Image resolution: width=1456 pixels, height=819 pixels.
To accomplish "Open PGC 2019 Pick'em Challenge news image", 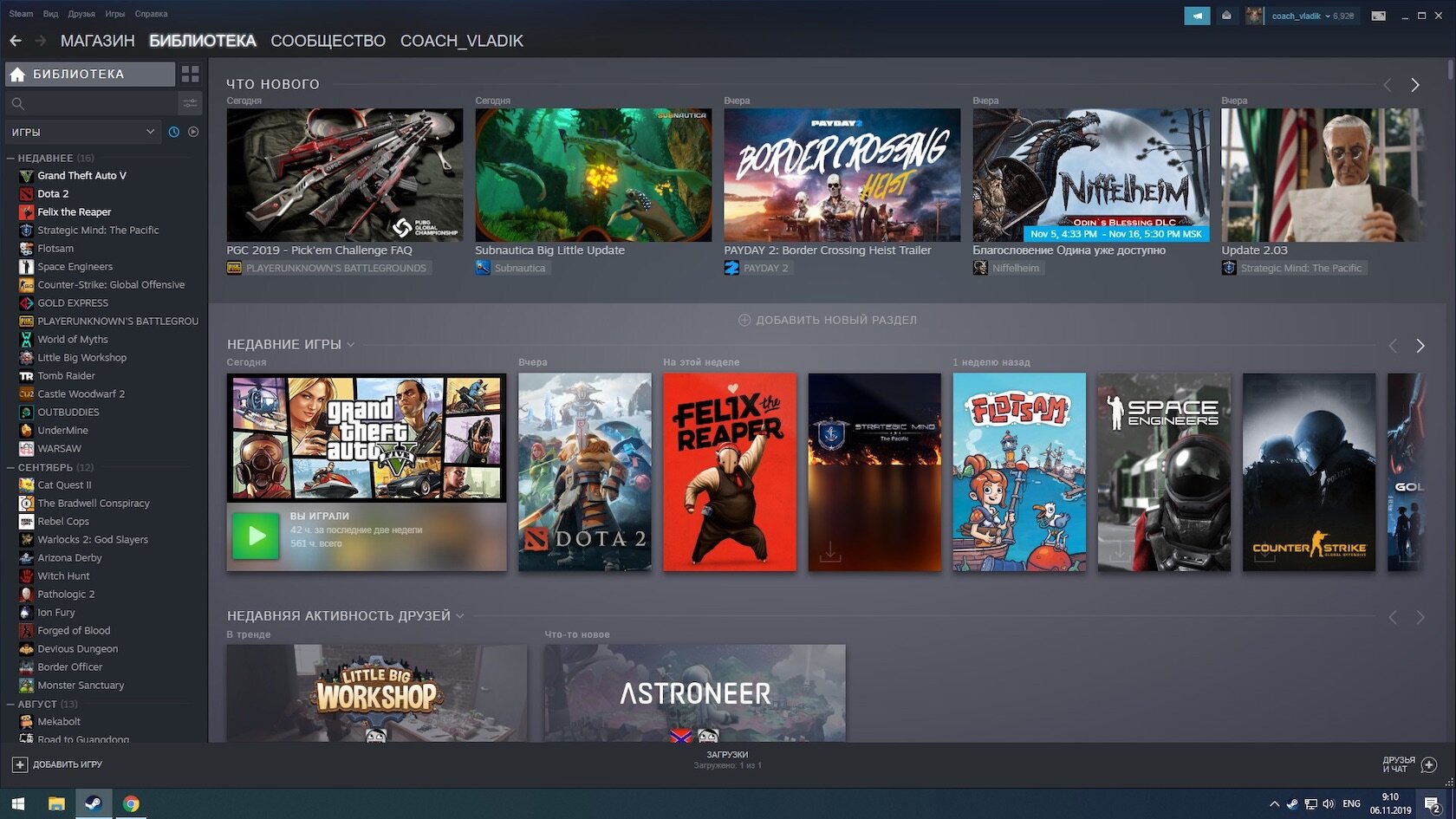I will pos(345,174).
